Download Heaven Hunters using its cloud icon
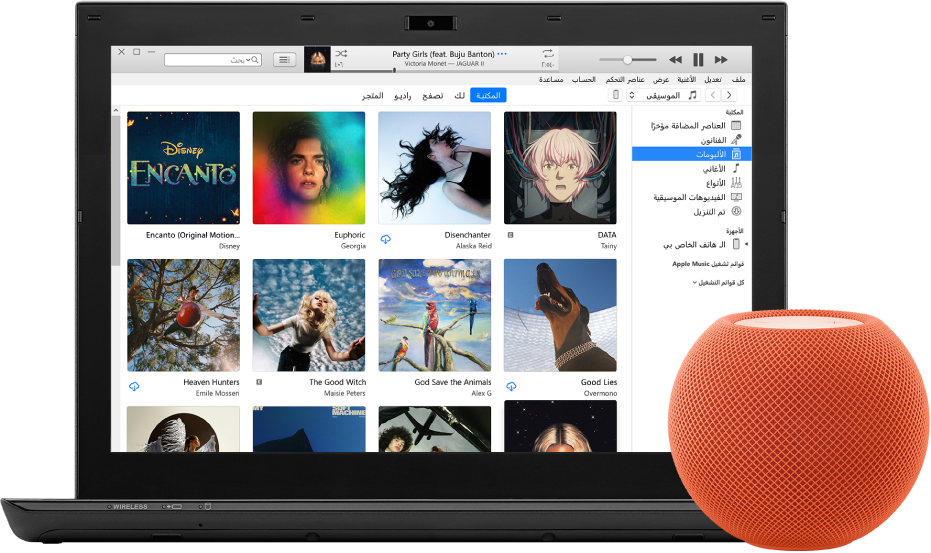 [134, 387]
